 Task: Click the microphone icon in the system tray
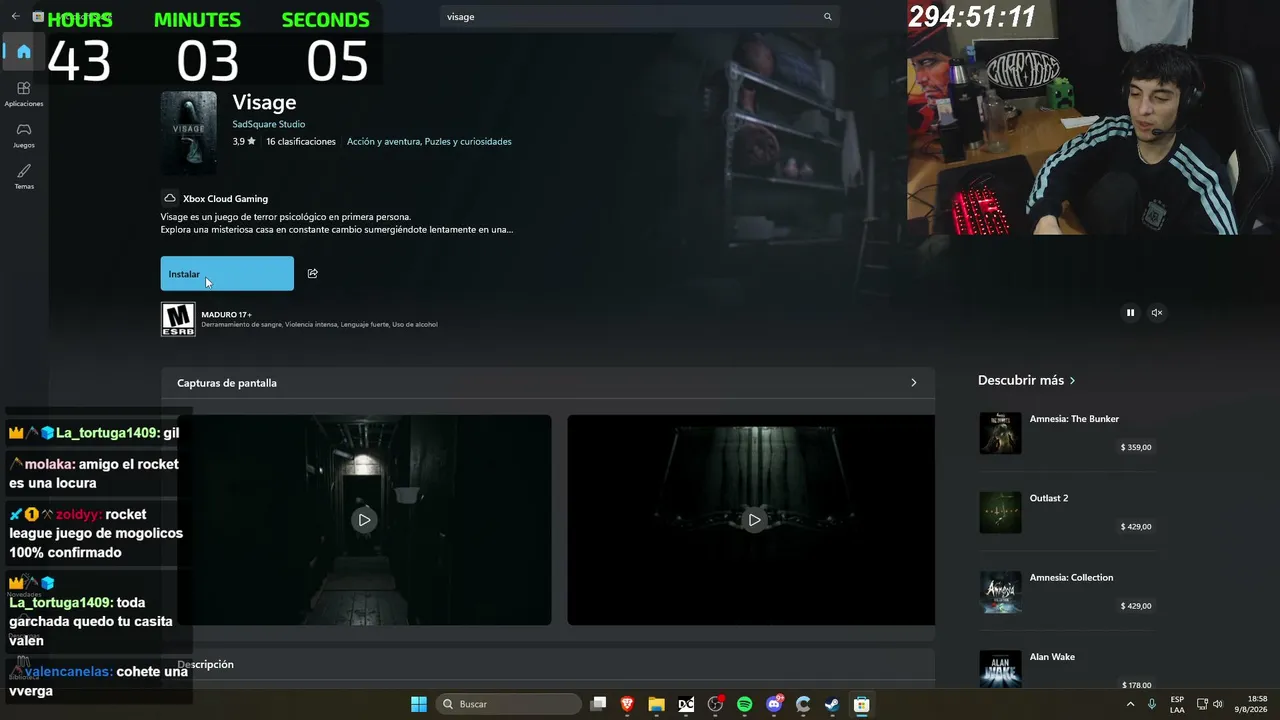[x=1152, y=704]
